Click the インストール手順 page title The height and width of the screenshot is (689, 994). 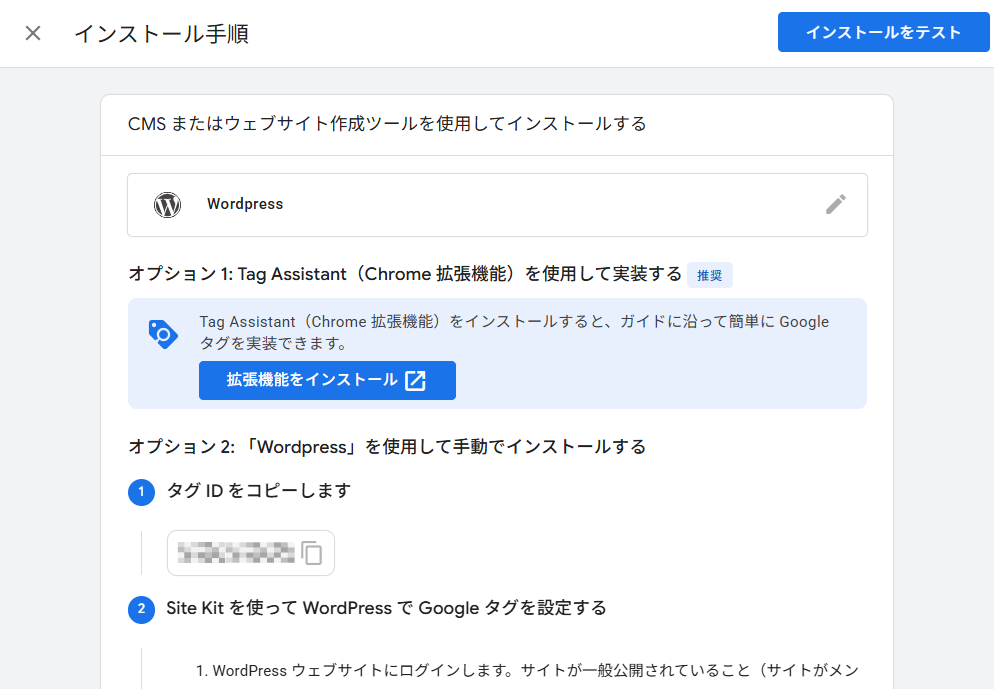coord(161,33)
